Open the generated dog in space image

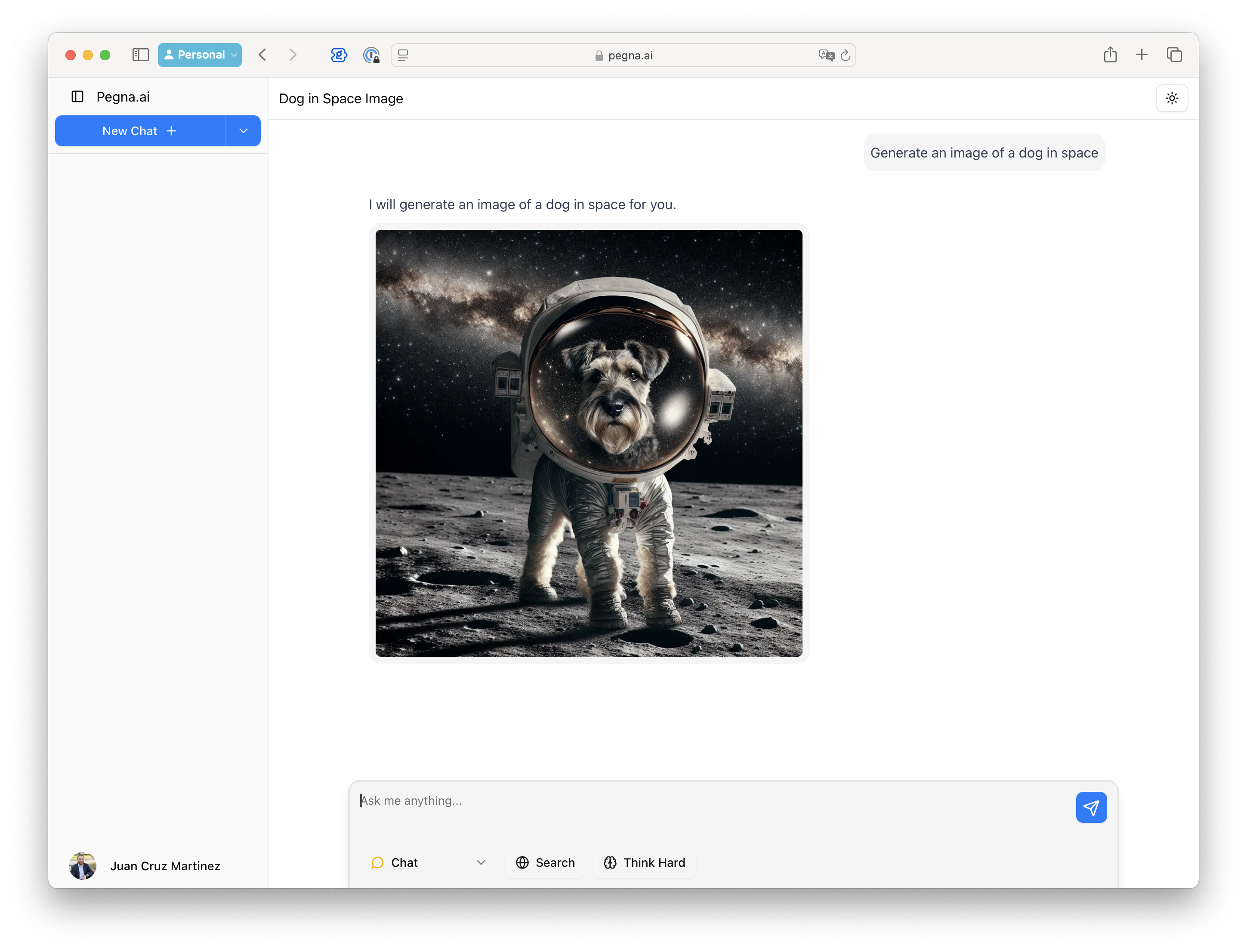[x=589, y=443]
